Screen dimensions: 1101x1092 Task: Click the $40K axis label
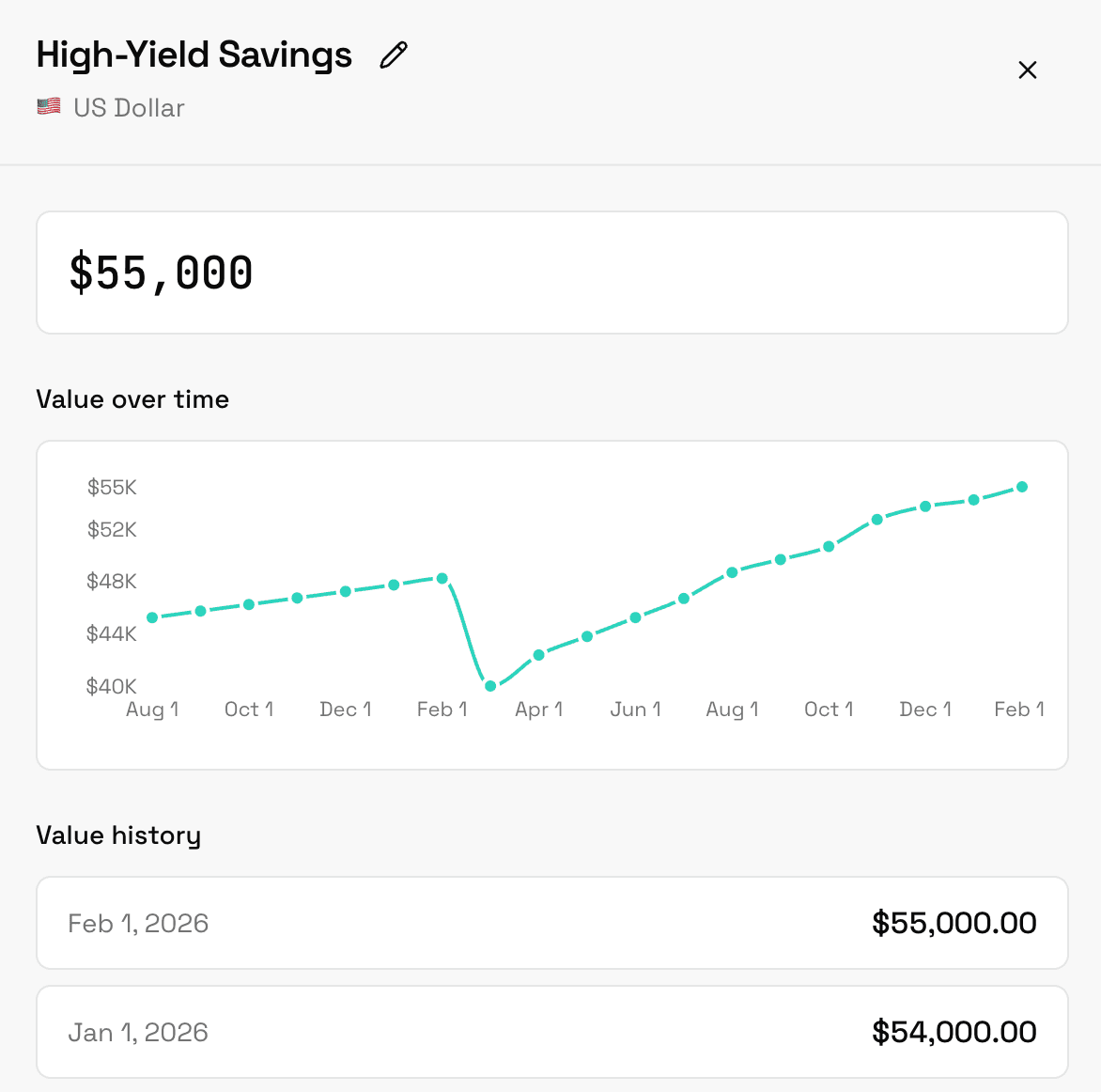[x=109, y=686]
